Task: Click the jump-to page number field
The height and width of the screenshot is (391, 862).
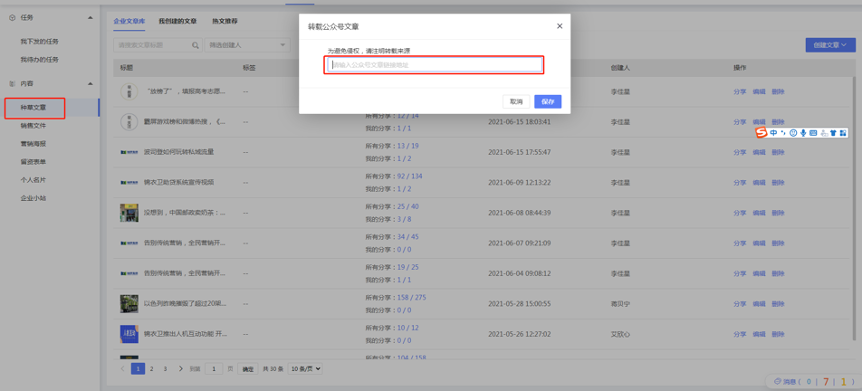Action: (214, 368)
